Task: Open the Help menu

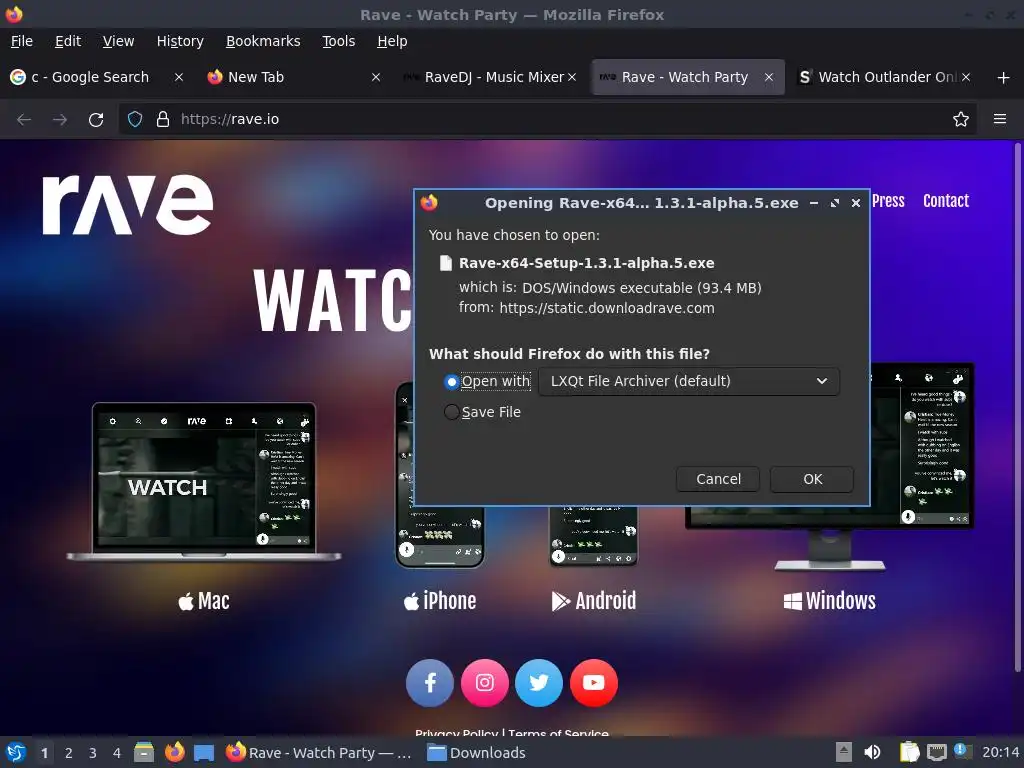Action: (392, 41)
